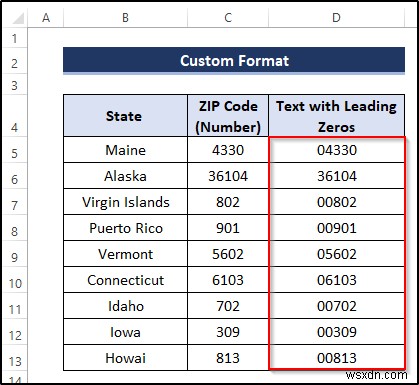Click the Text with Leading Zeros header
This screenshot has width=419, height=385.
337,116
